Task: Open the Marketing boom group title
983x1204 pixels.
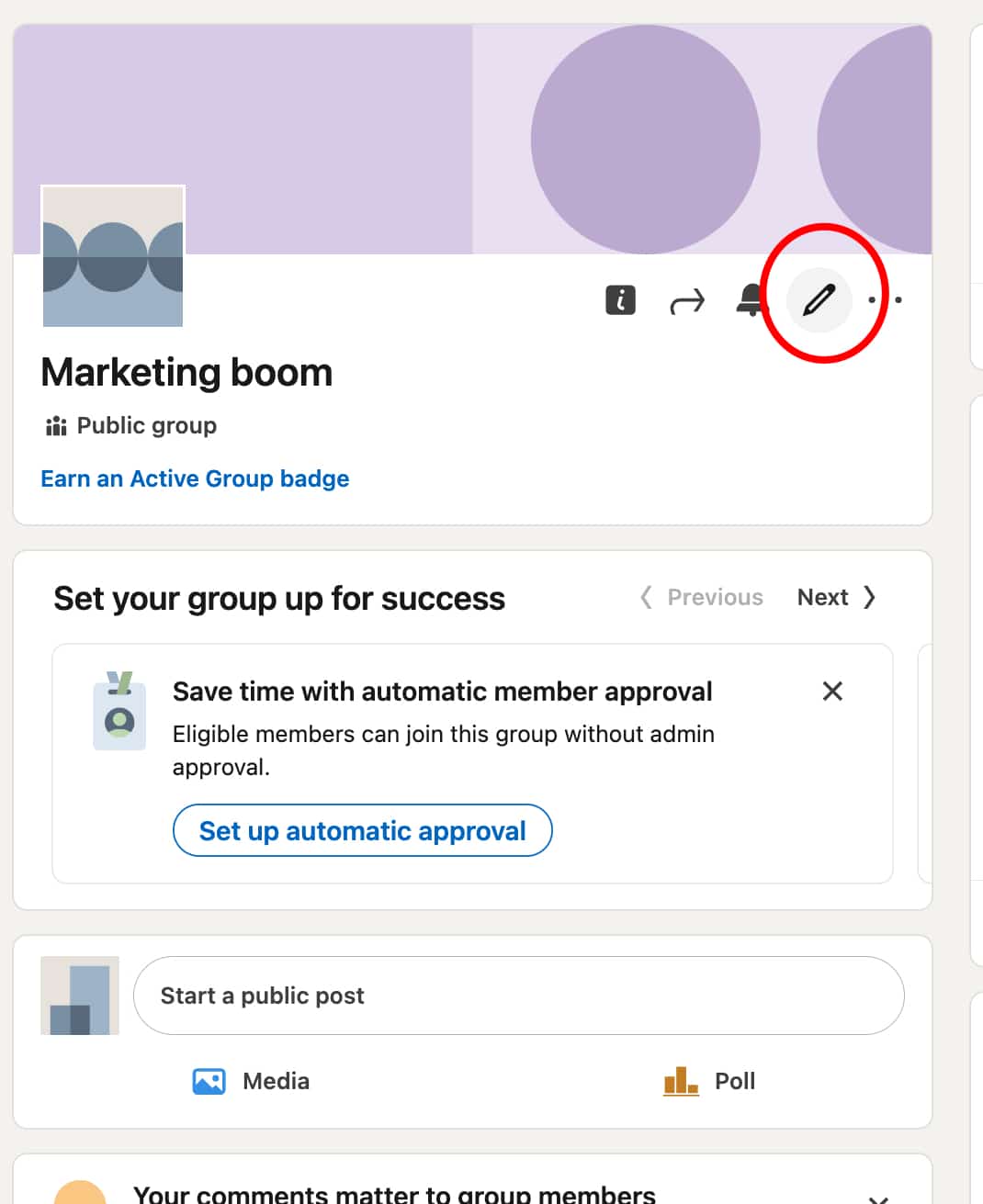Action: point(186,373)
